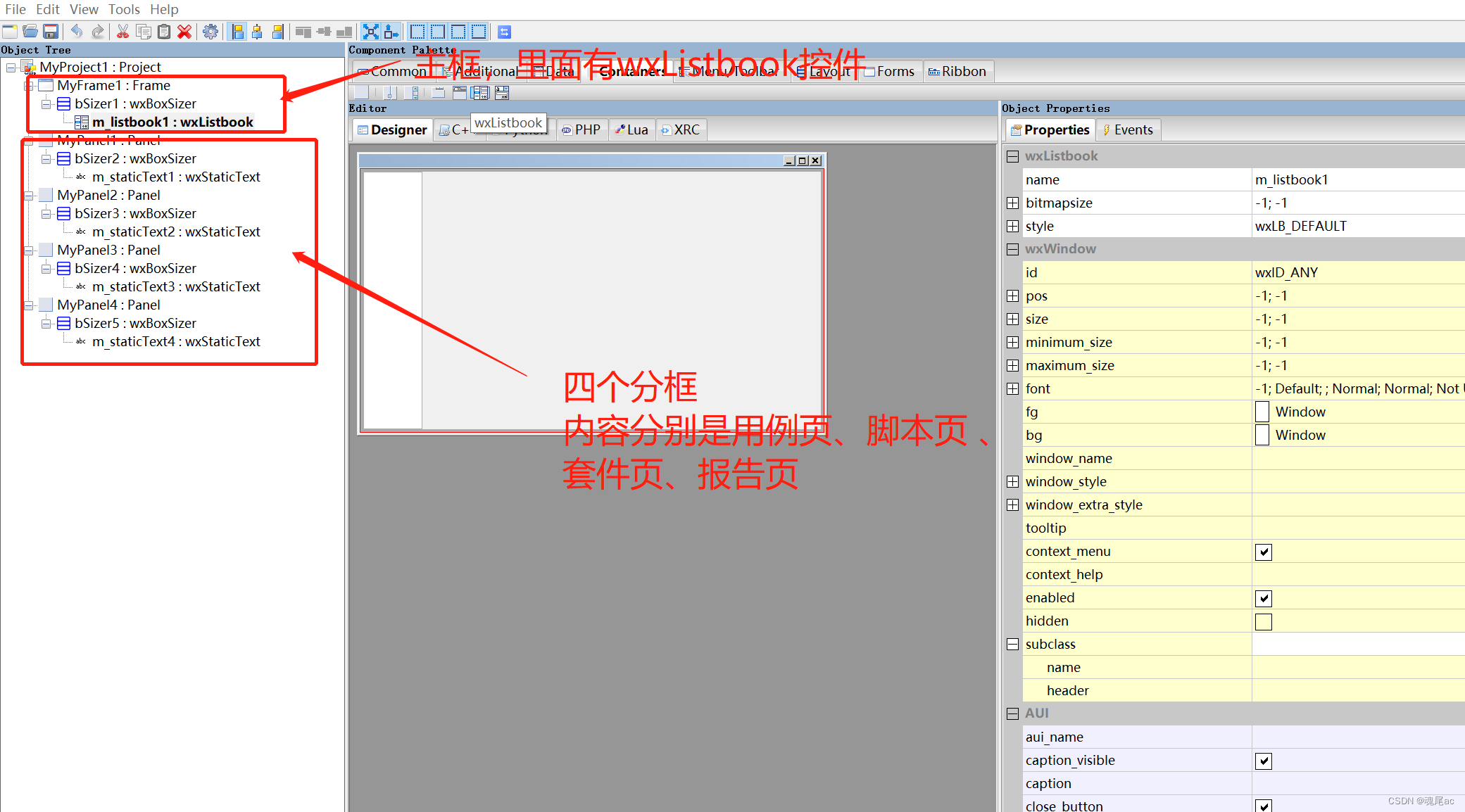This screenshot has height=812, width=1465.
Task: Uncheck the enabled property checkbox
Action: pyautogui.click(x=1264, y=599)
